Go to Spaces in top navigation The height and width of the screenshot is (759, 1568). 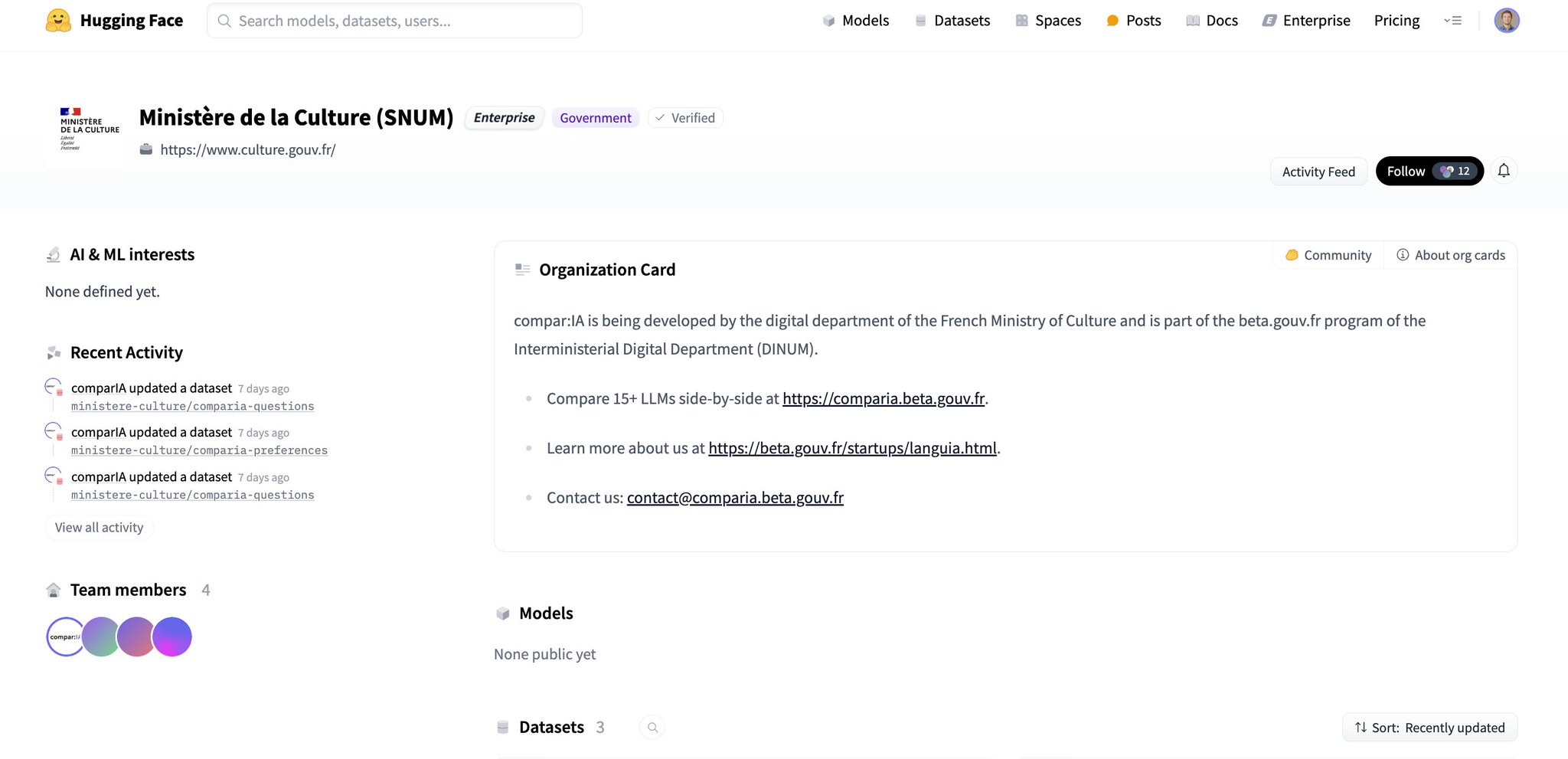[1048, 21]
